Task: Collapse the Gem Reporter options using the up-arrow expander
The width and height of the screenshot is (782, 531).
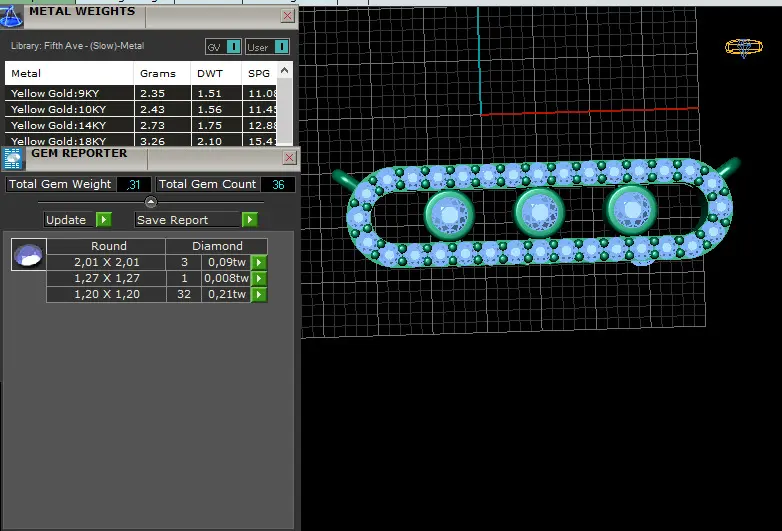Action: click(x=151, y=201)
